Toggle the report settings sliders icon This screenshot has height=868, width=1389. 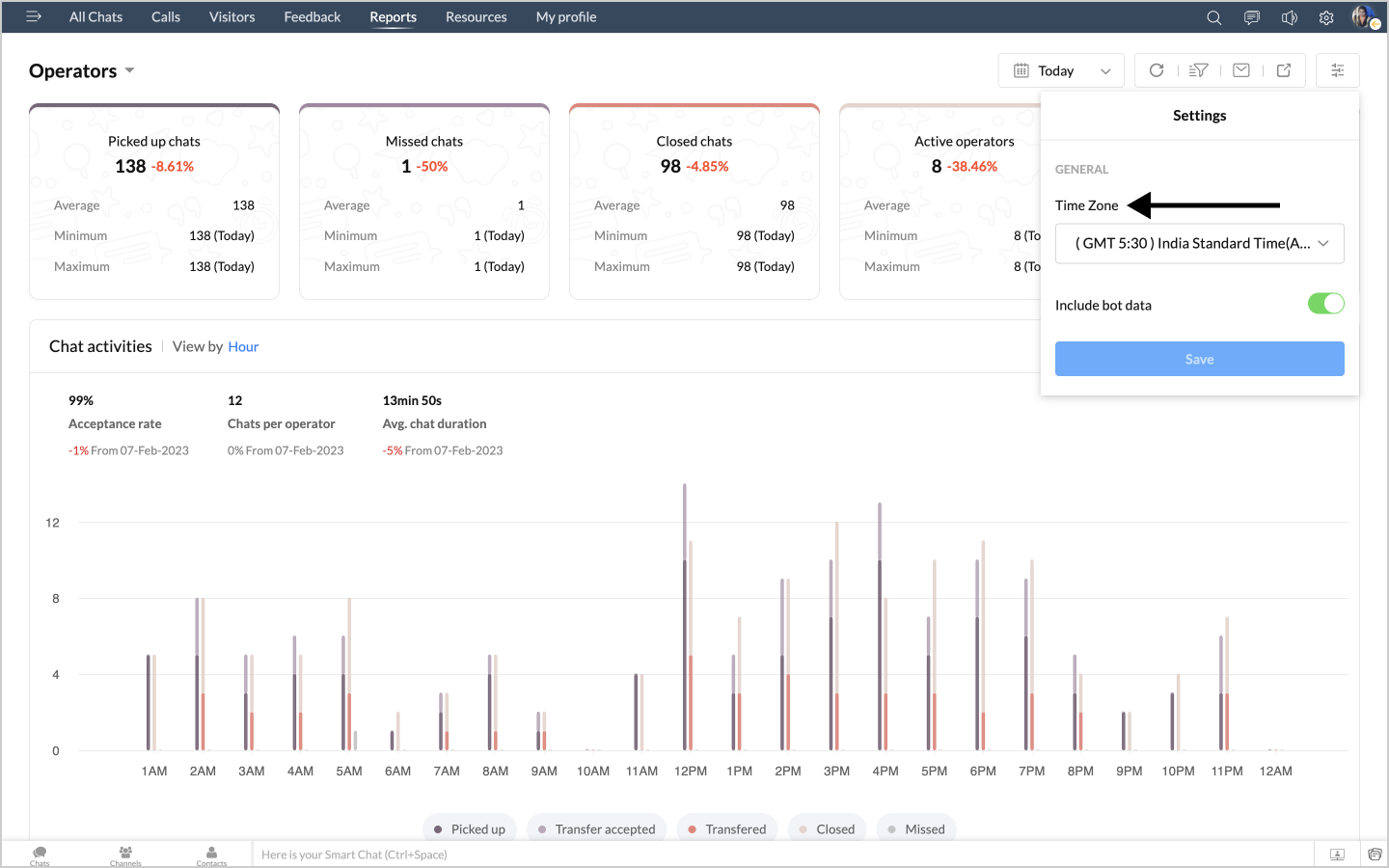coord(1337,70)
